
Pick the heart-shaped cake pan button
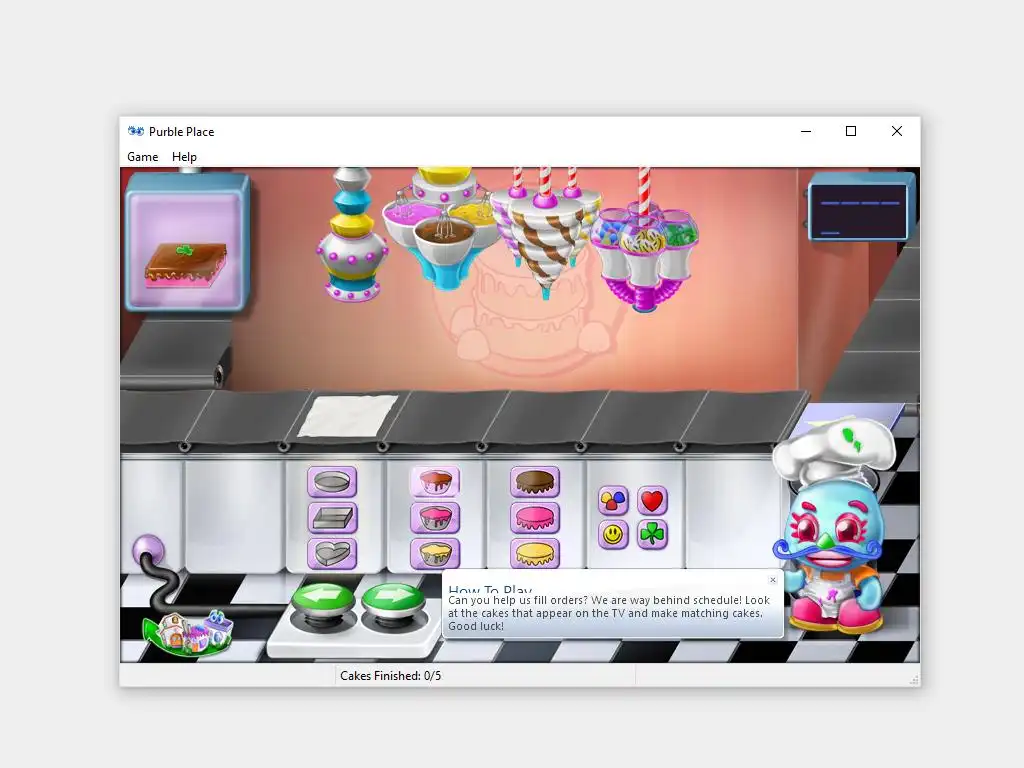click(x=332, y=554)
